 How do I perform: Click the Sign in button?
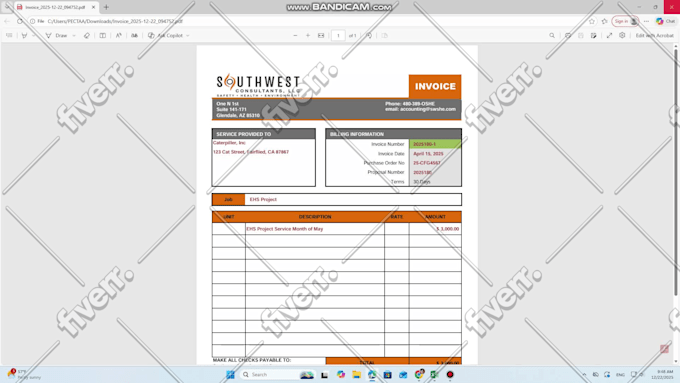(x=625, y=21)
